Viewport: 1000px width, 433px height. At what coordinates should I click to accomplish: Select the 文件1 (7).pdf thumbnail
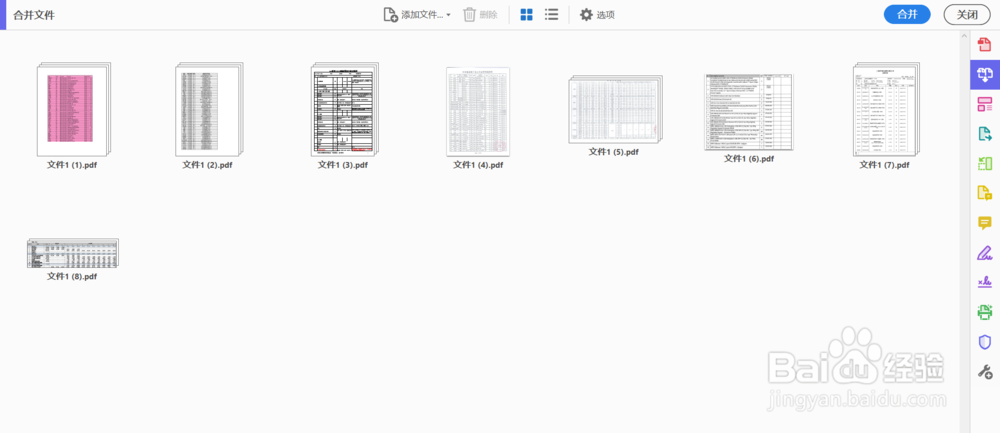(886, 109)
